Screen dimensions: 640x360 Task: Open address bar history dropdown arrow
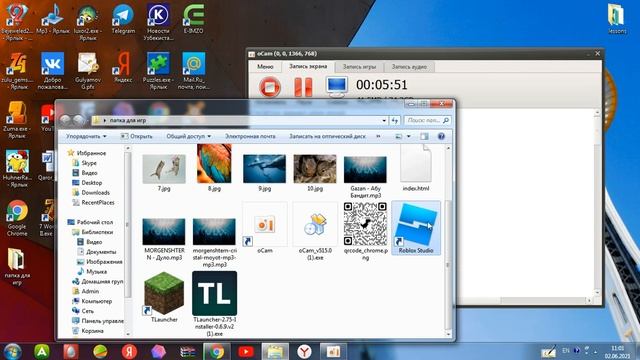click(x=384, y=120)
